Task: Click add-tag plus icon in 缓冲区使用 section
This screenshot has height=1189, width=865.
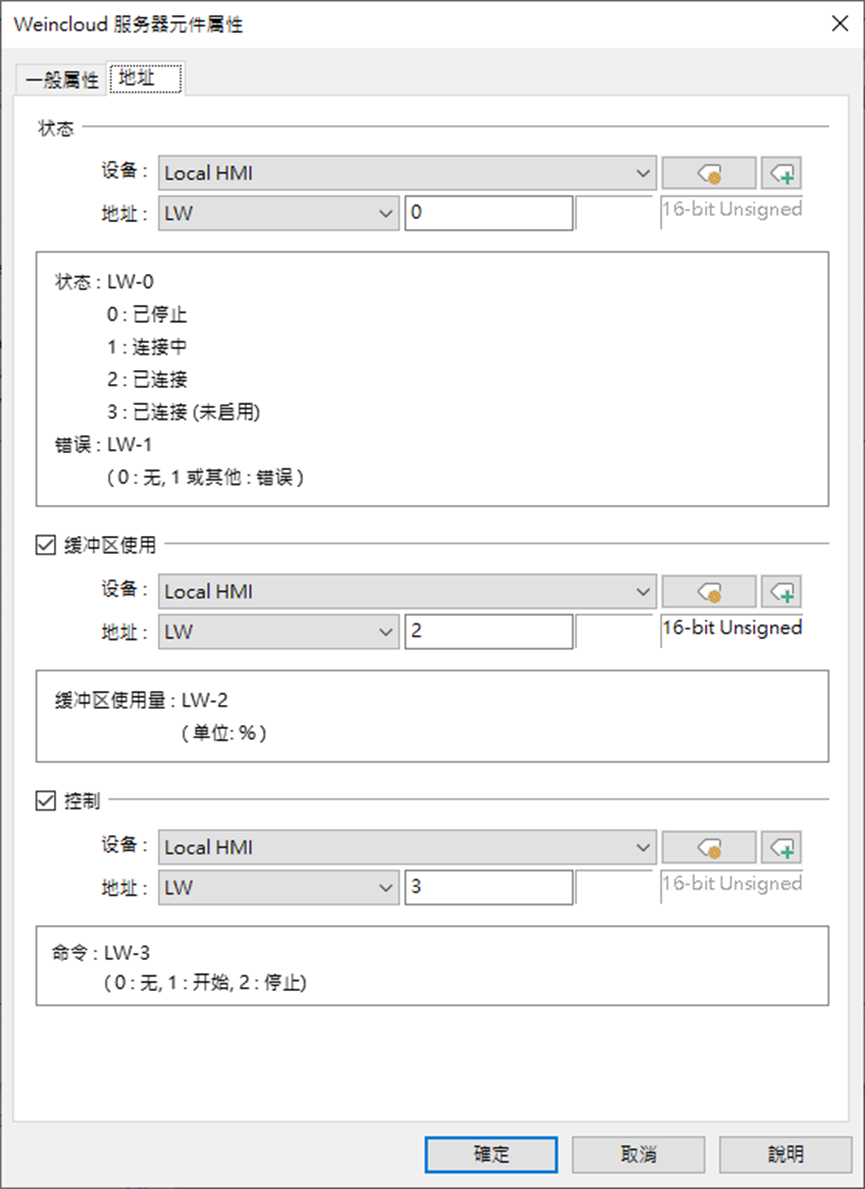Action: pos(782,591)
